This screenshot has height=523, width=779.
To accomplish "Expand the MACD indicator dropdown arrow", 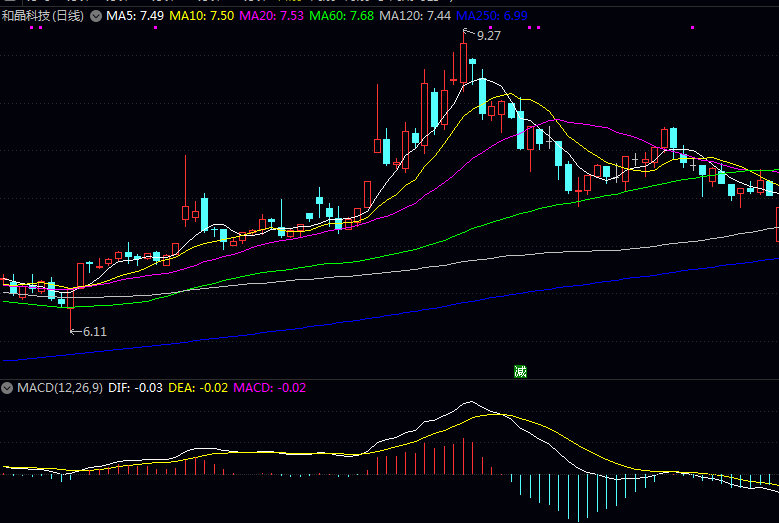I will 7,388.
